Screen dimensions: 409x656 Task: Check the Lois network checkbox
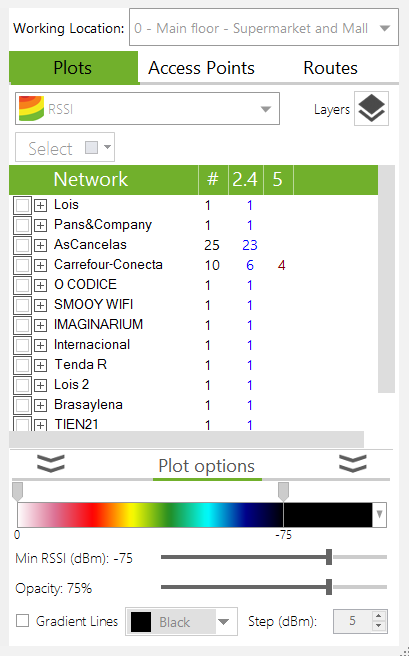tap(22, 205)
